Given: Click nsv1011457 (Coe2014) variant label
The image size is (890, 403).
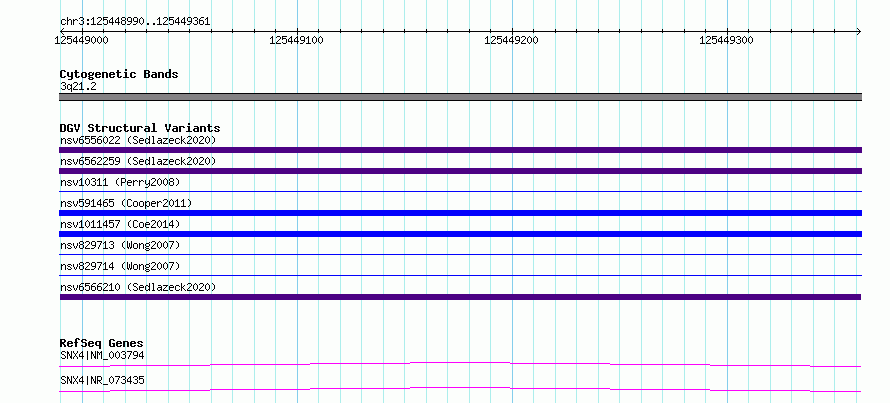Looking at the screenshot, I should (x=120, y=224).
